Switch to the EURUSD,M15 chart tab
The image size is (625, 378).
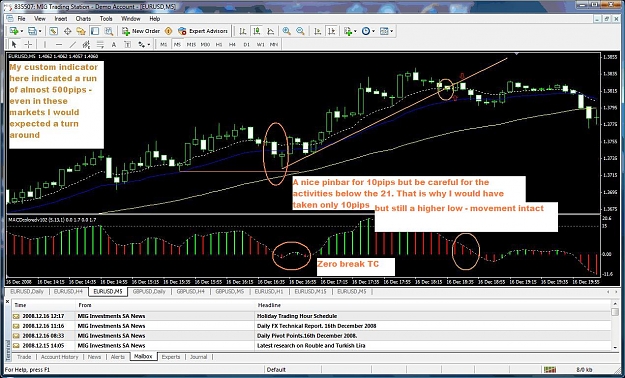(x=310, y=292)
